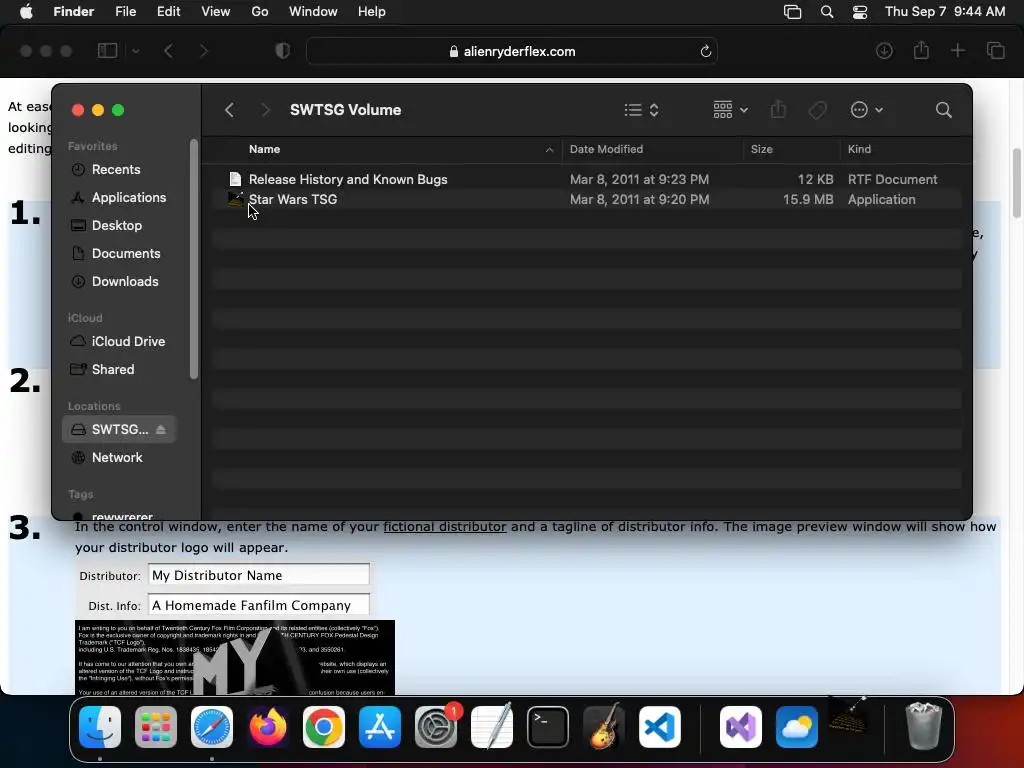
Task: Open App Store from the Dock
Action: (x=379, y=727)
